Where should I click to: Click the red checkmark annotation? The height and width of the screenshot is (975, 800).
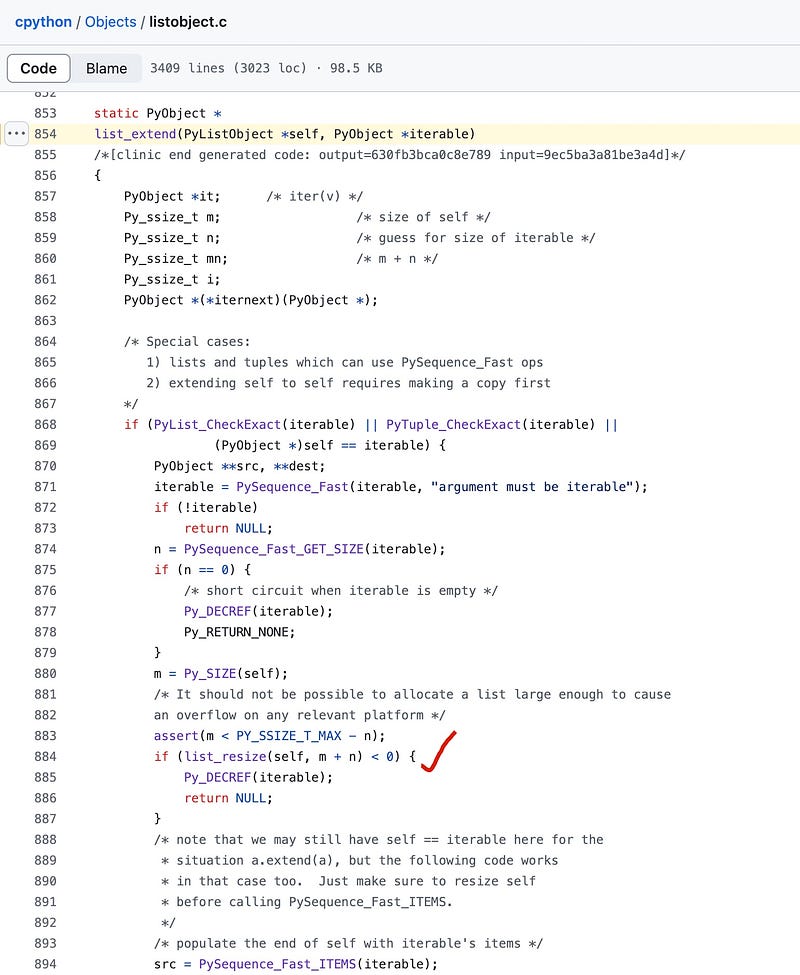pos(437,753)
